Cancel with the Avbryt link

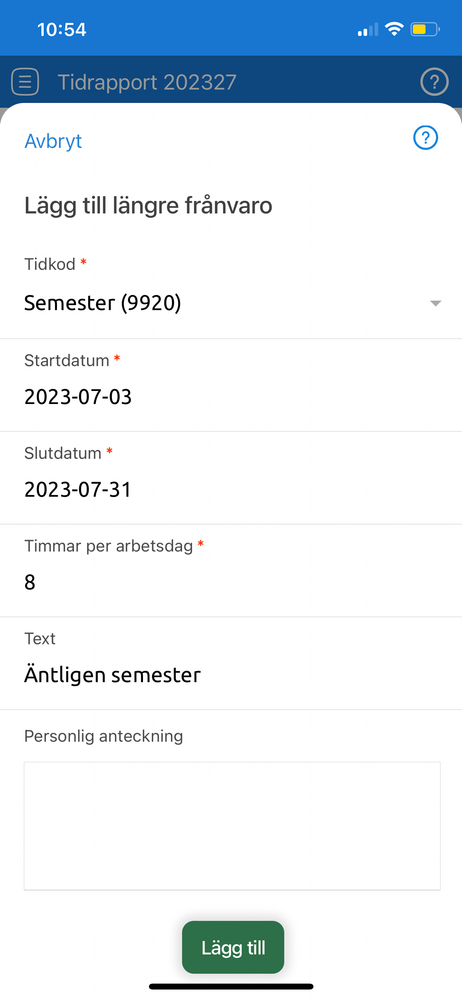(x=53, y=141)
